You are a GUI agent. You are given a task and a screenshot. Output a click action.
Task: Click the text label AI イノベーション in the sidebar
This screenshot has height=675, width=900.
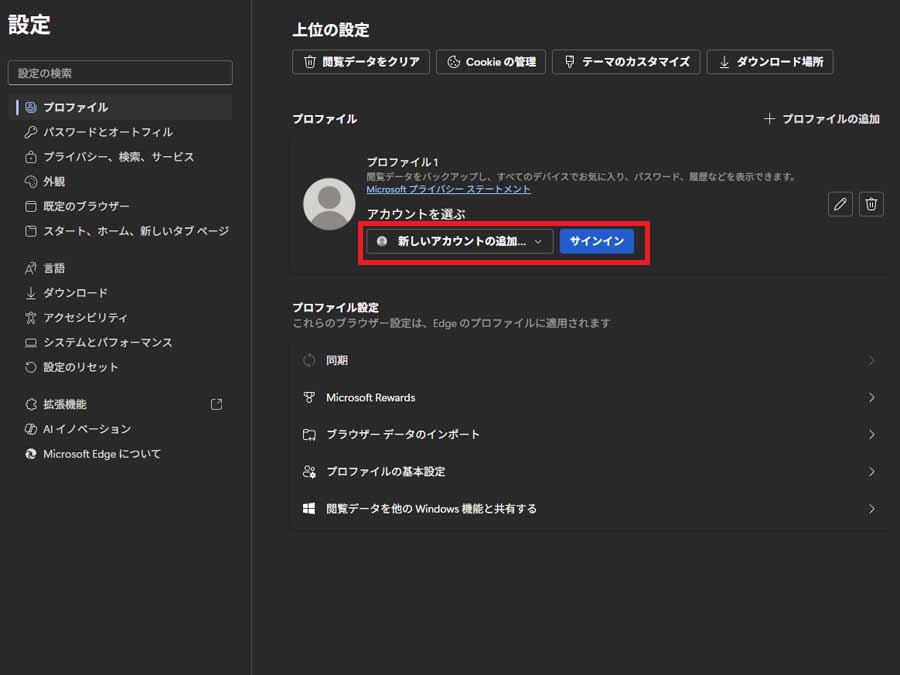click(x=87, y=429)
